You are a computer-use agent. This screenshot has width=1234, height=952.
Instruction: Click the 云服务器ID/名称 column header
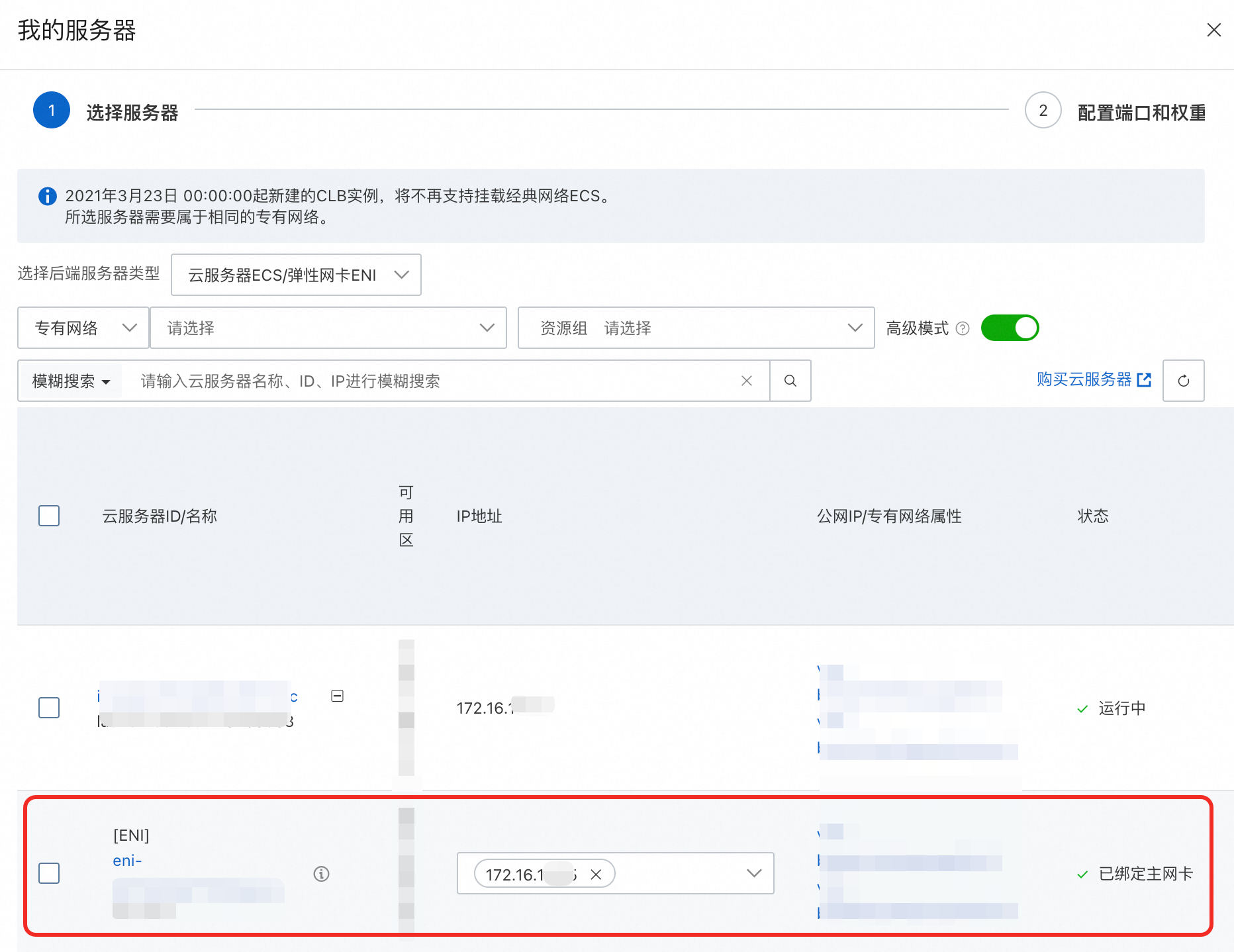click(160, 516)
